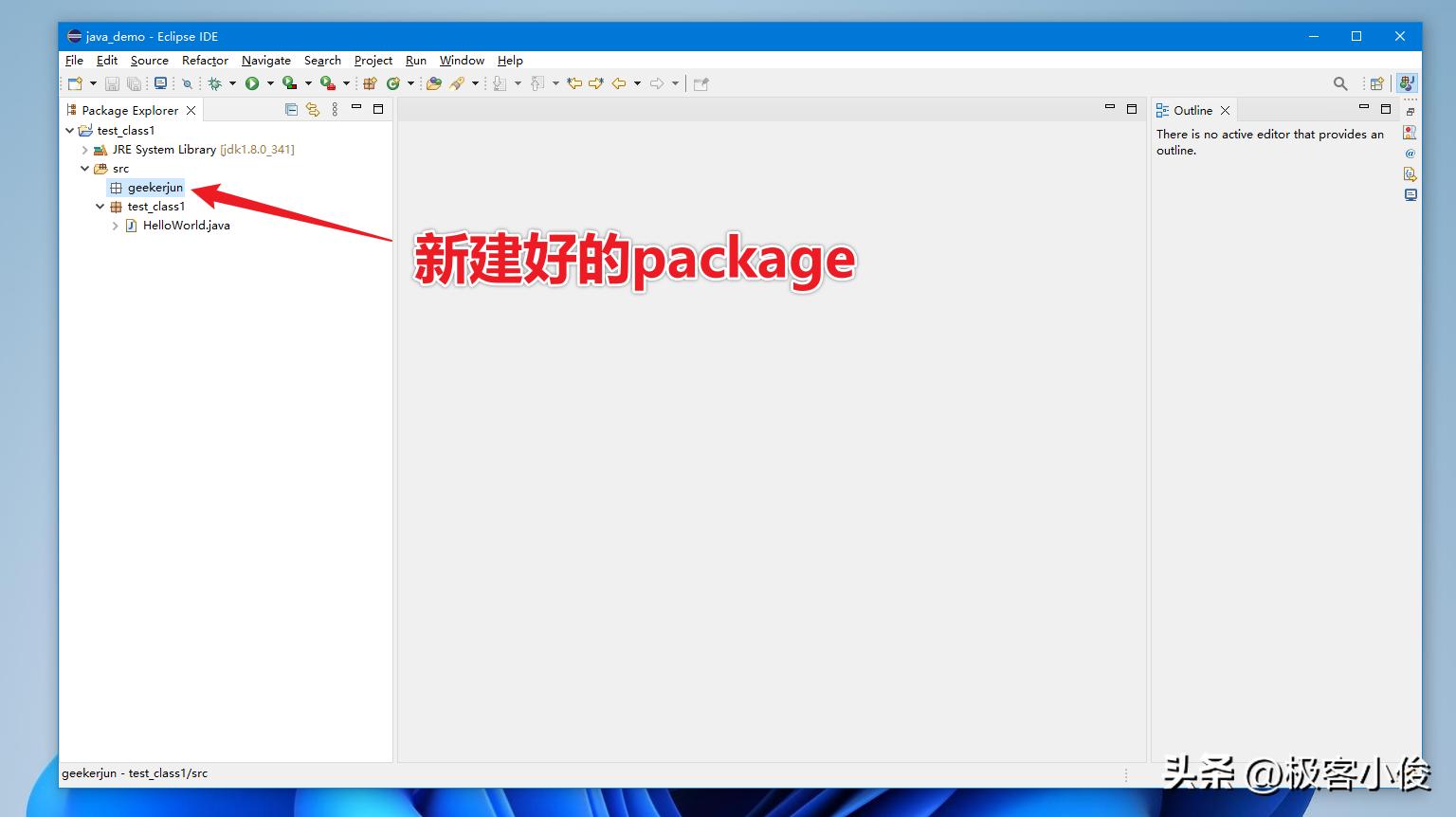Toggle Link with Editor in Package Explorer
Viewport: 1456px width, 817px height.
point(313,109)
